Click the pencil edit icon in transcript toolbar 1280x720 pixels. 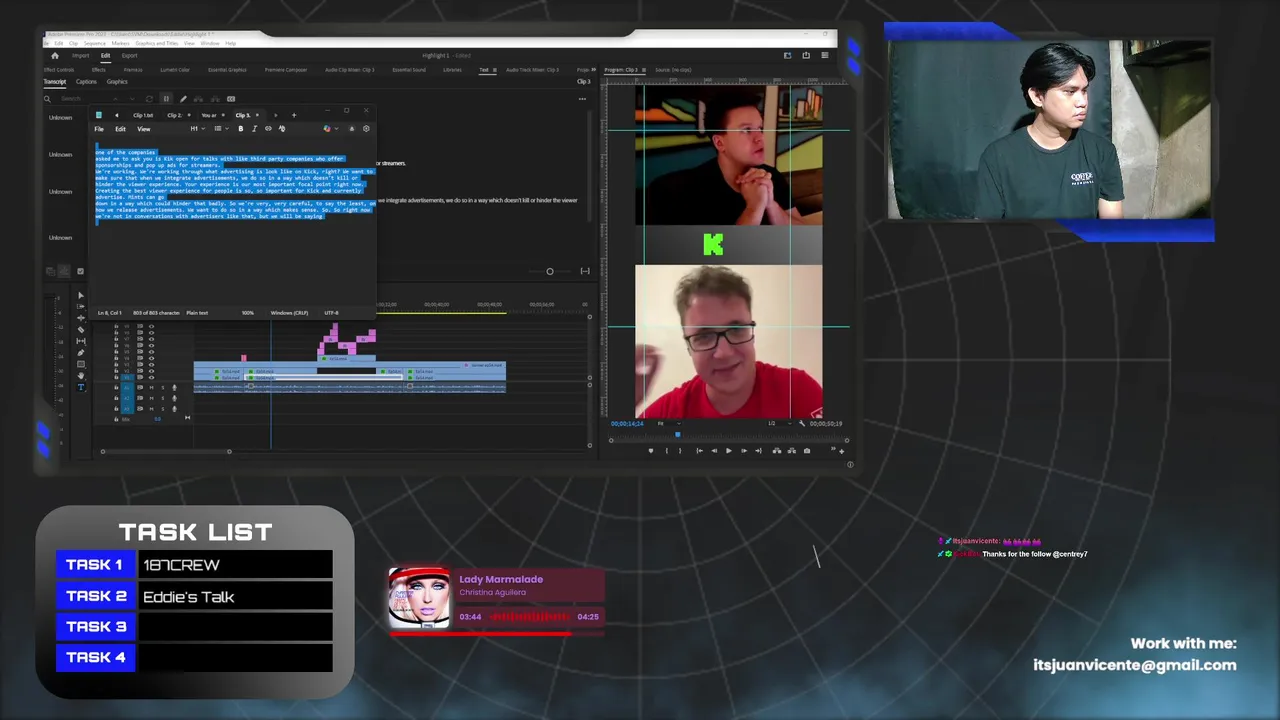[183, 99]
